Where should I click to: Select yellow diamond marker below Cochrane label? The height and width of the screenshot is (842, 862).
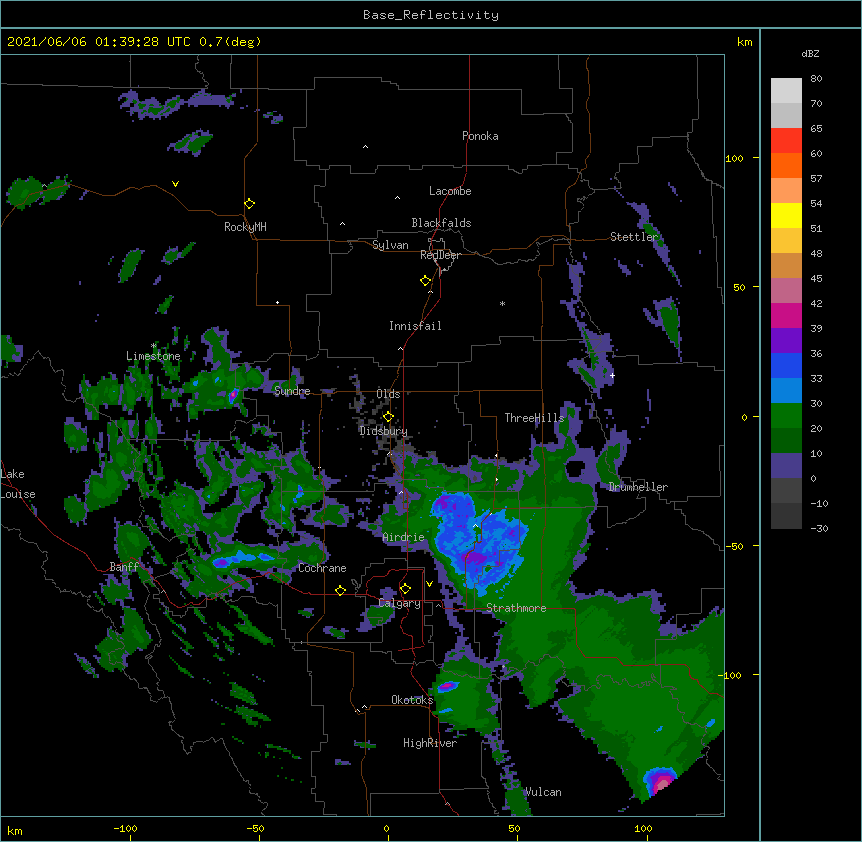point(340,590)
